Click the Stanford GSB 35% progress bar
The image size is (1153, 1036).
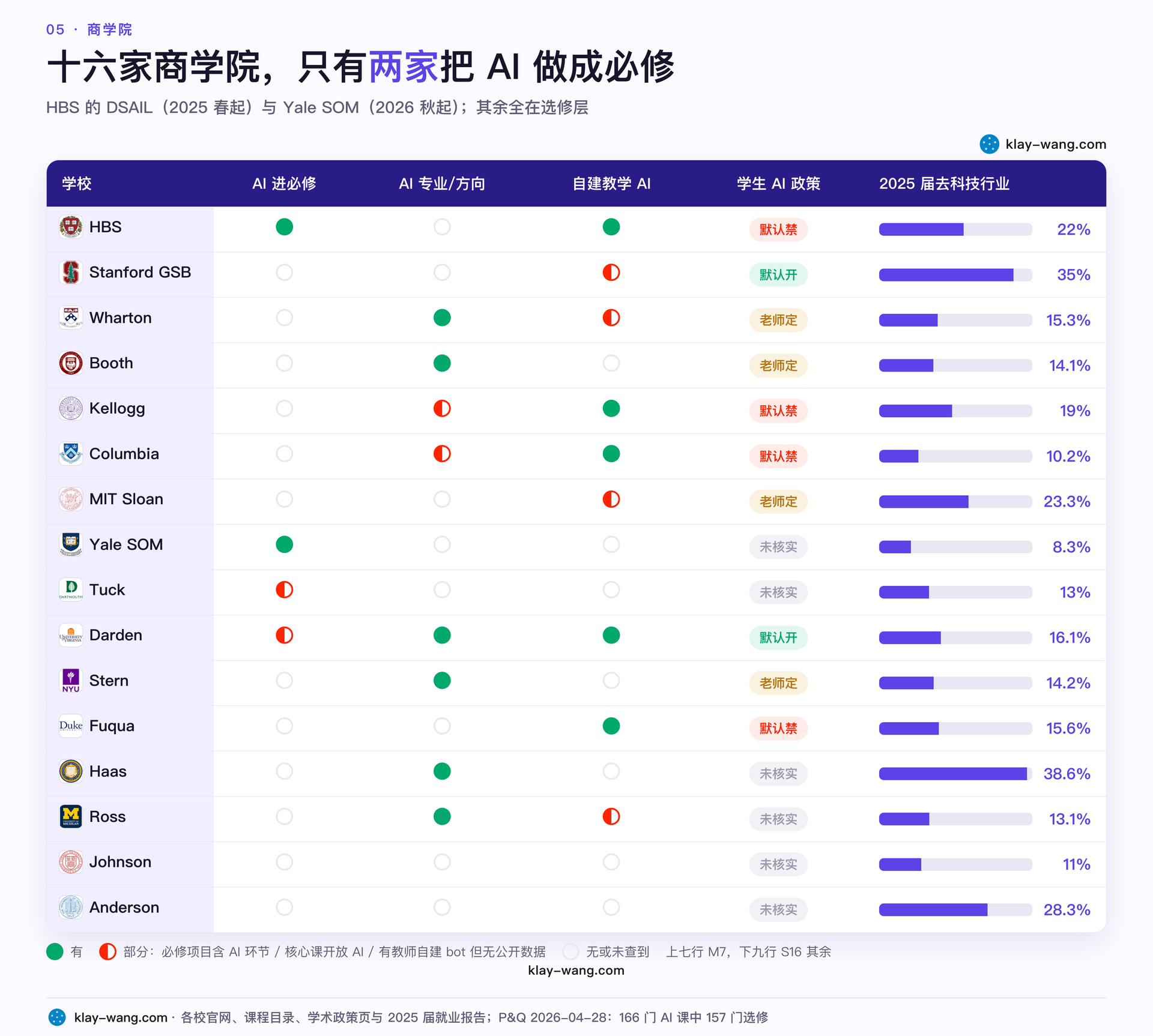pyautogui.click(x=955, y=275)
